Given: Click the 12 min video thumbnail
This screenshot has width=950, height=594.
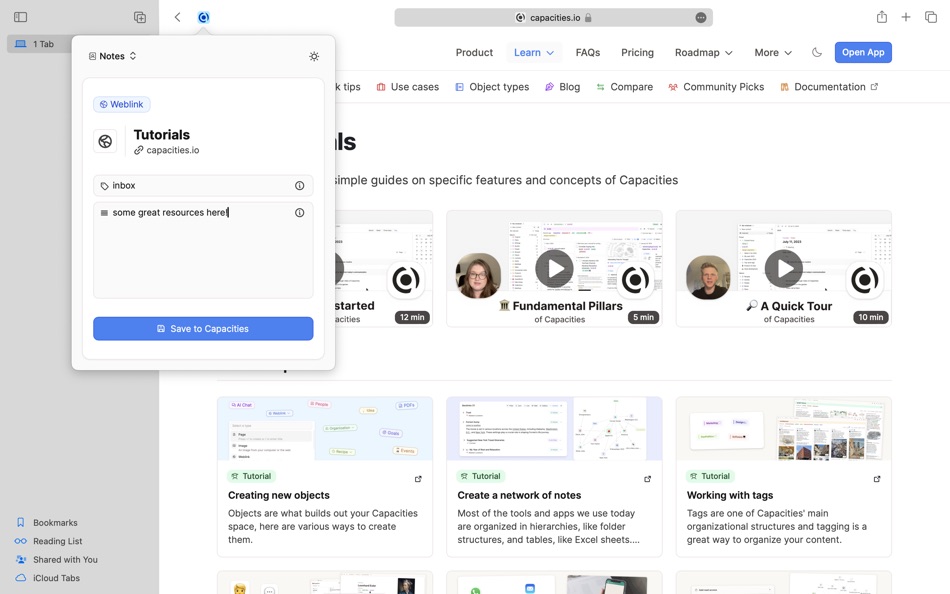Looking at the screenshot, I should coord(384,269).
